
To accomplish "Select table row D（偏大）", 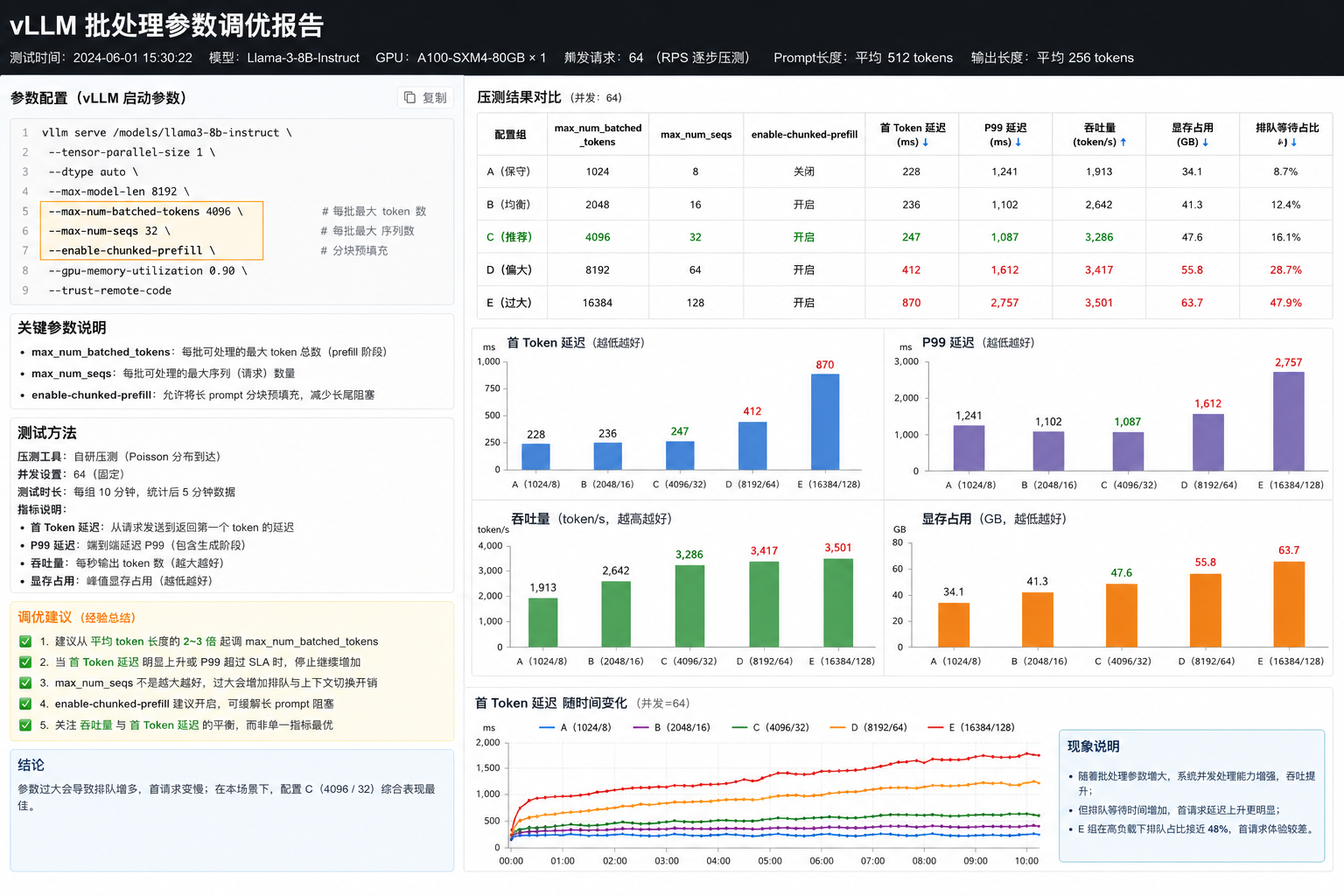I will pos(905,270).
